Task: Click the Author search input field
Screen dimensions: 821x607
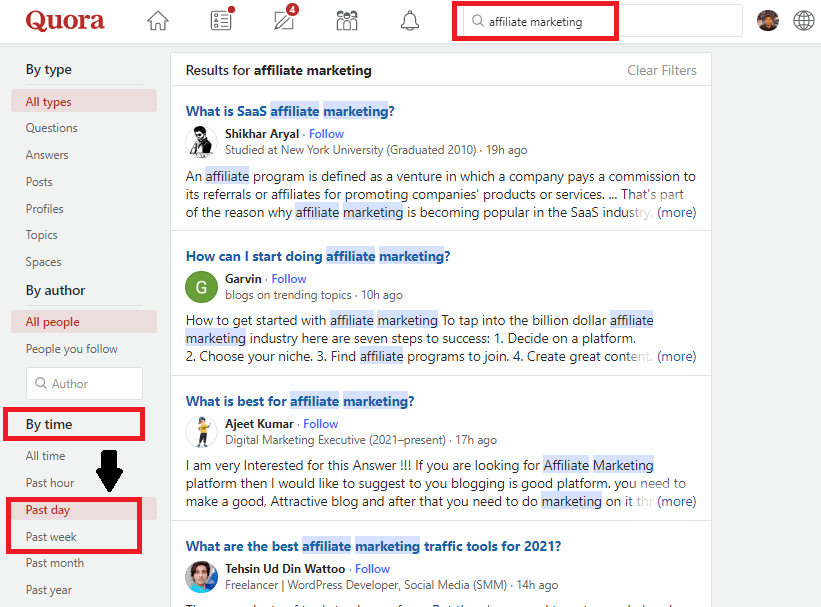Action: pos(84,383)
